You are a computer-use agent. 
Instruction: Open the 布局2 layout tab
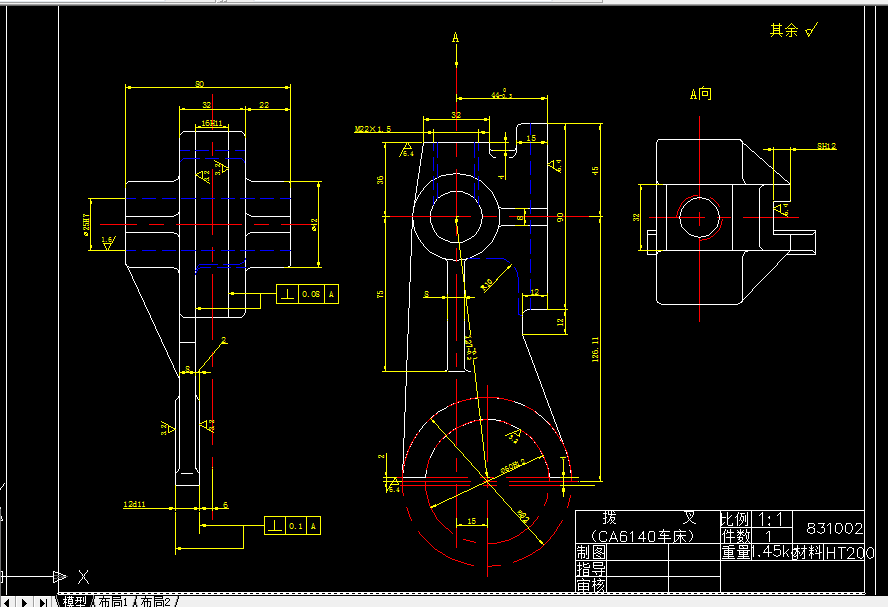[155, 601]
